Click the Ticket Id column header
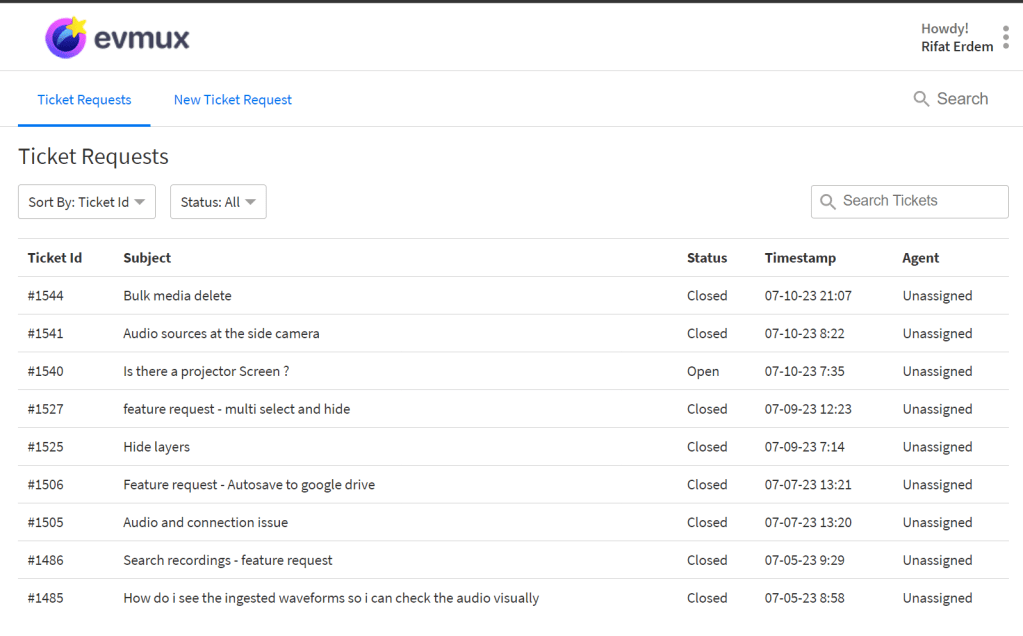Image resolution: width=1023 pixels, height=636 pixels. tap(55, 258)
